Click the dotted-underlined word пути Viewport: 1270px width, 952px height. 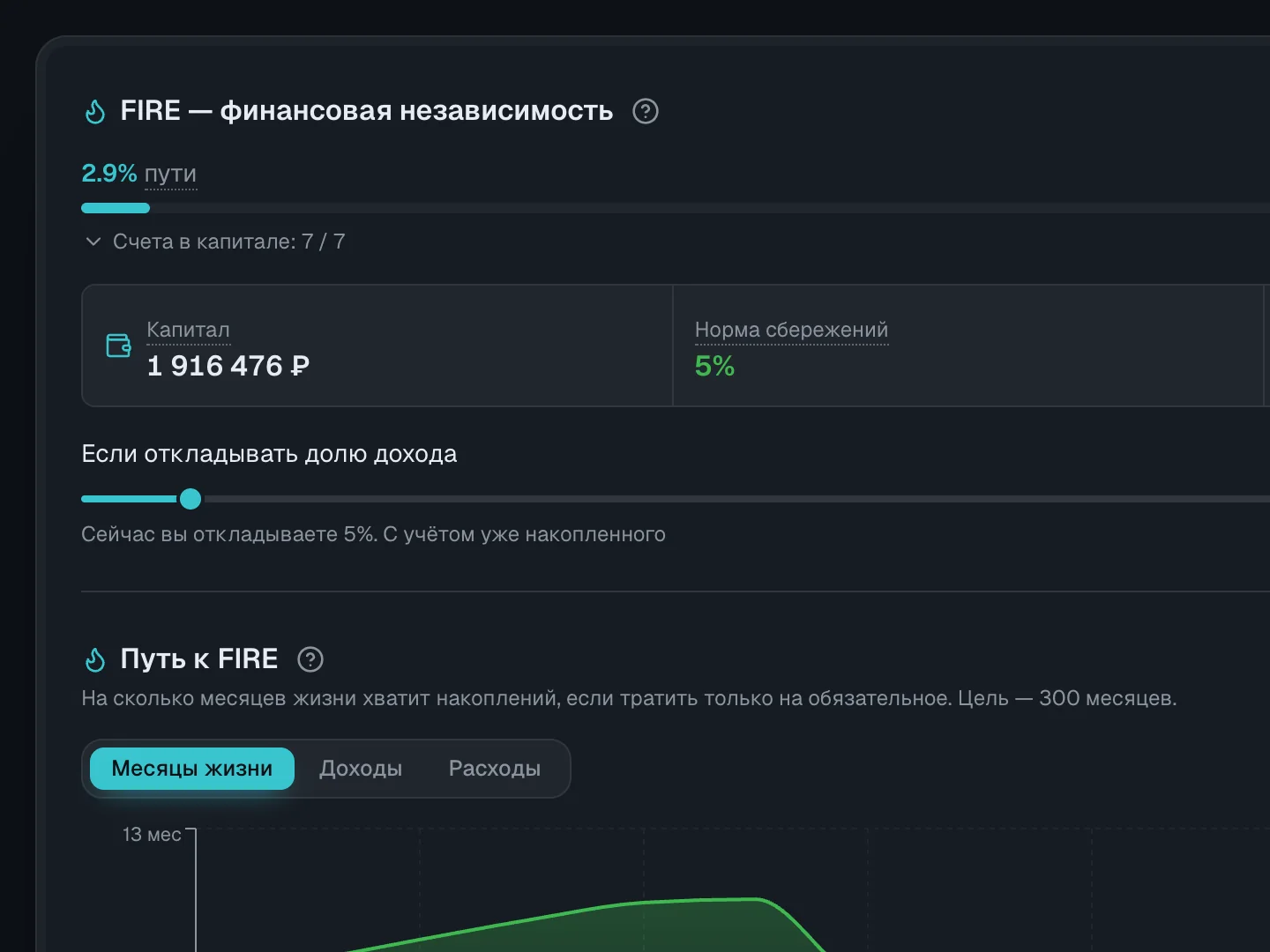coord(170,174)
